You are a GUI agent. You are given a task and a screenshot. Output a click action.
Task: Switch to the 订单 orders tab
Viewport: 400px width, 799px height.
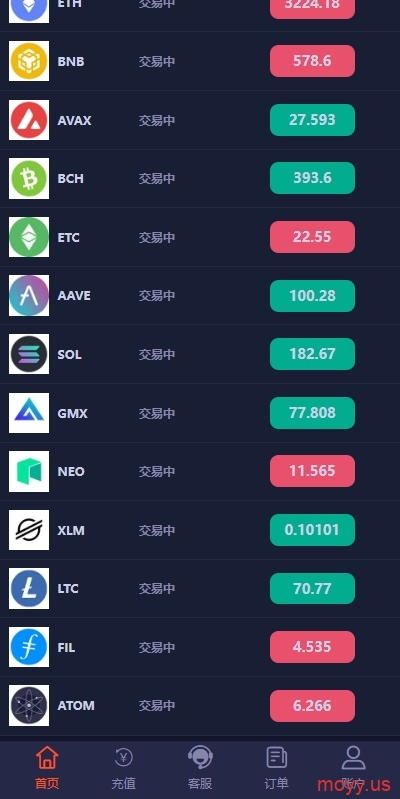tap(277, 768)
